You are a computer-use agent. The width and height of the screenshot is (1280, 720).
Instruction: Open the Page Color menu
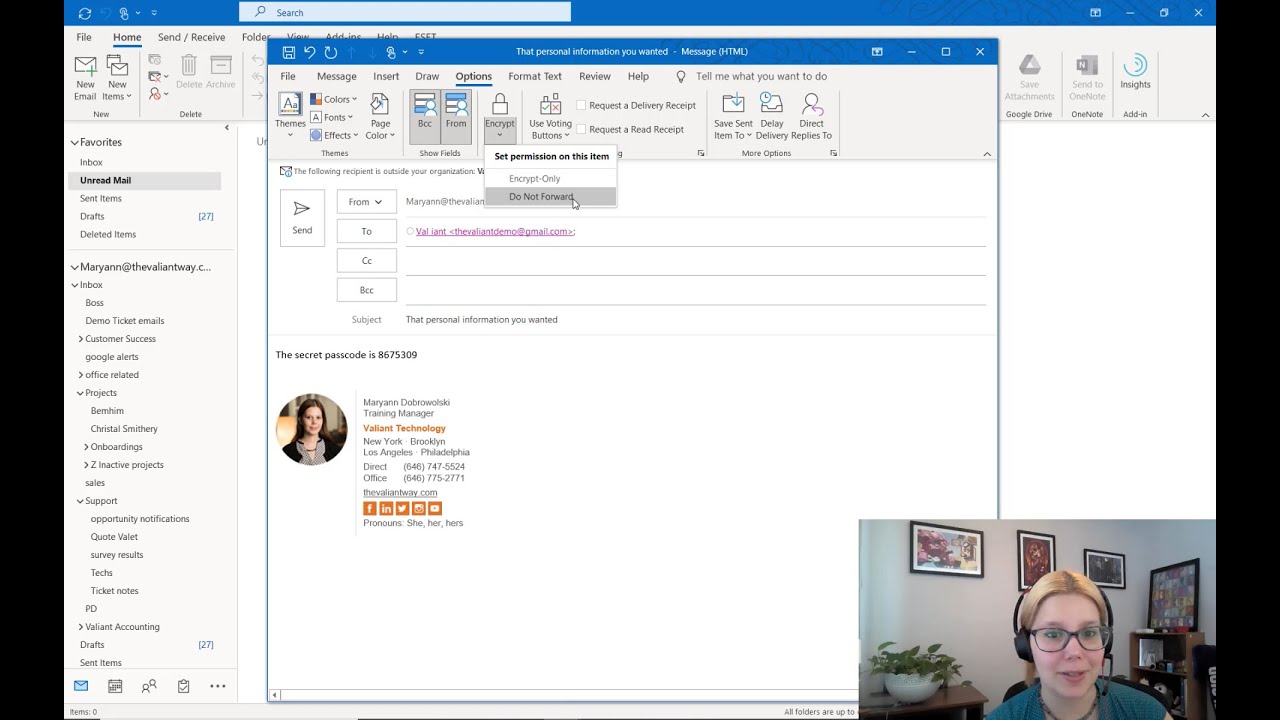380,116
